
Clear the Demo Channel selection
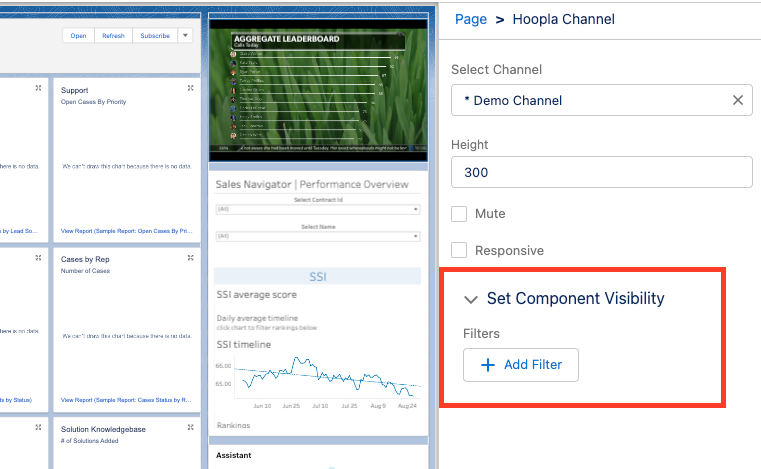coord(737,100)
